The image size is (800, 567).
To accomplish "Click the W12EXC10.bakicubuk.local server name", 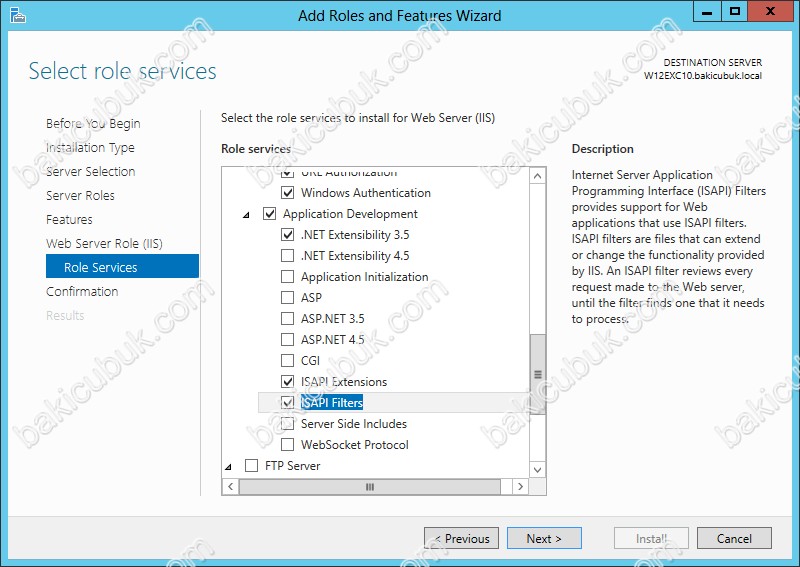I will click(703, 76).
